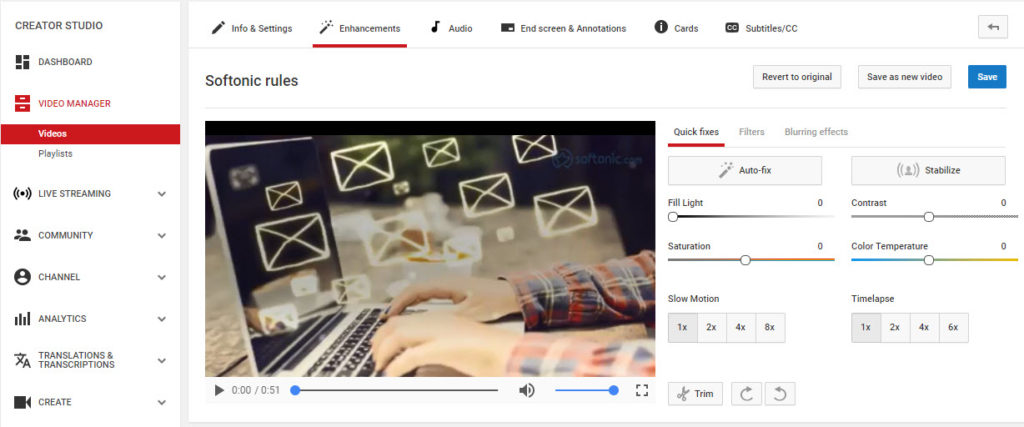
Task: Rotate the video clockwise
Action: (x=746, y=394)
